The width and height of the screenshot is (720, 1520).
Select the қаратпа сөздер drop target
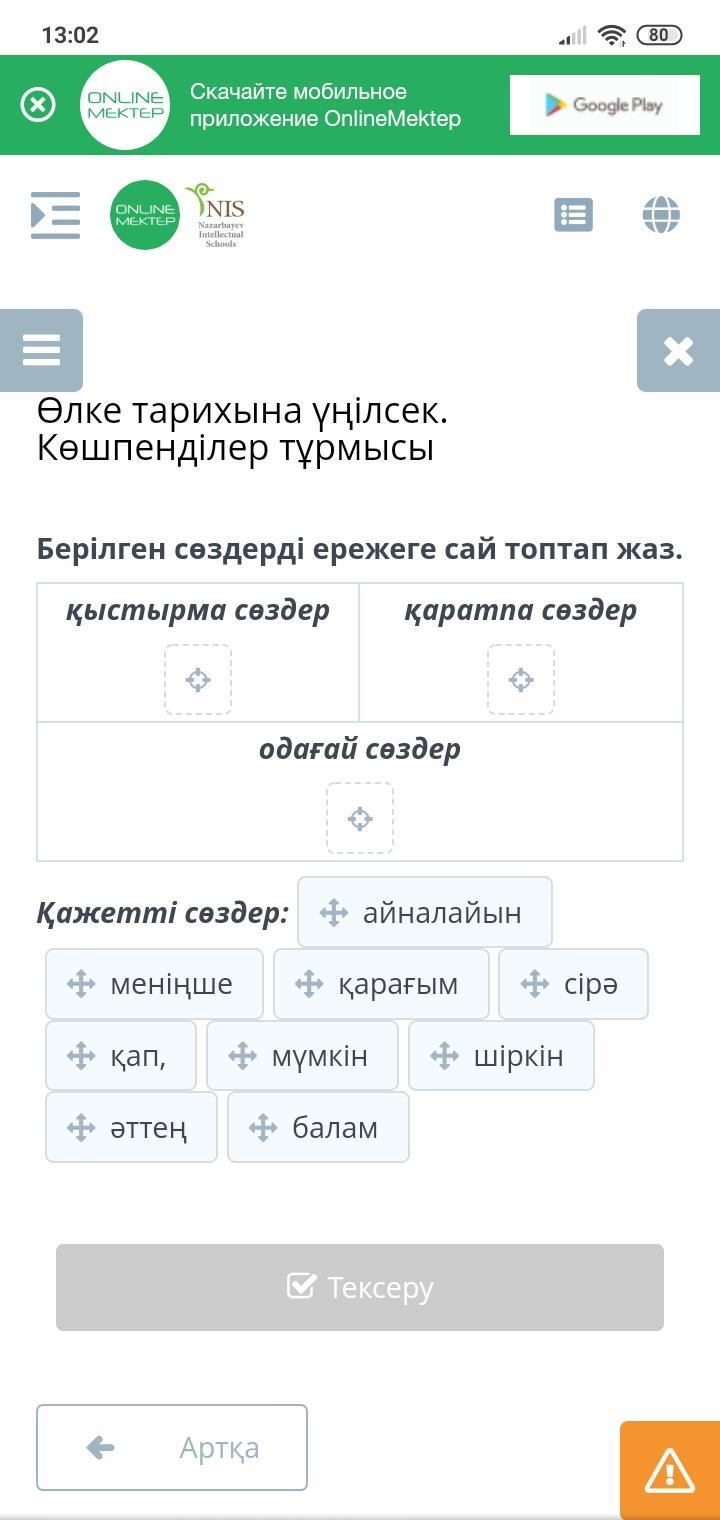coord(521,680)
